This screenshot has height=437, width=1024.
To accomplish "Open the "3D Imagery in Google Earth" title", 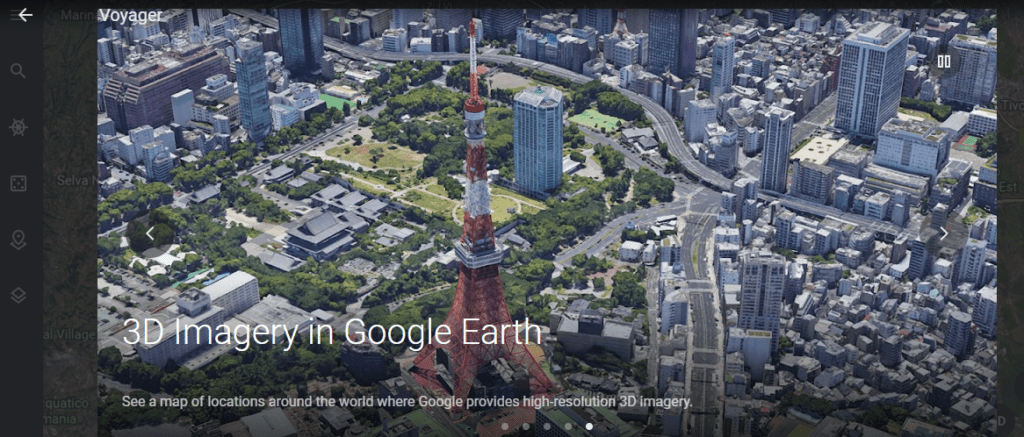I will click(x=332, y=333).
